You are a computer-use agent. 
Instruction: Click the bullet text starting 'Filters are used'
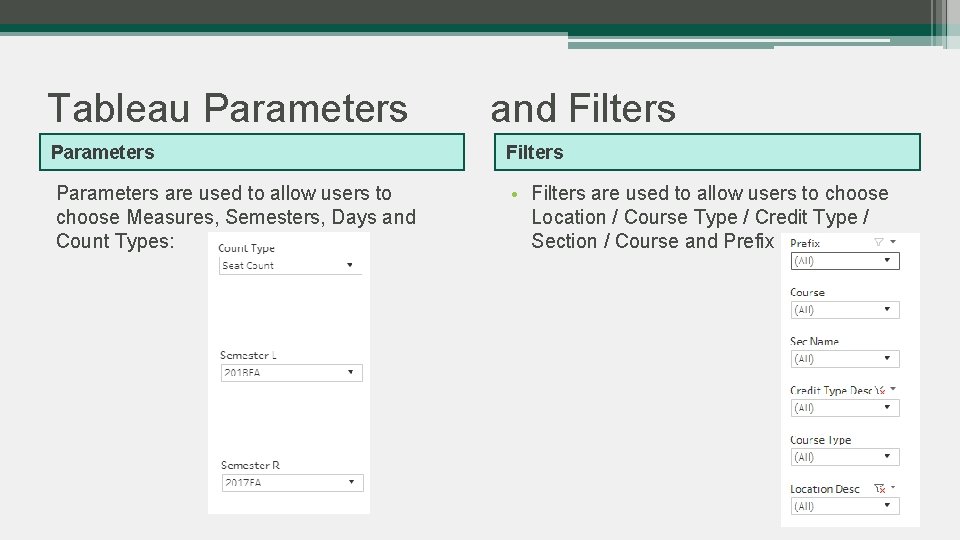pyautogui.click(x=710, y=217)
